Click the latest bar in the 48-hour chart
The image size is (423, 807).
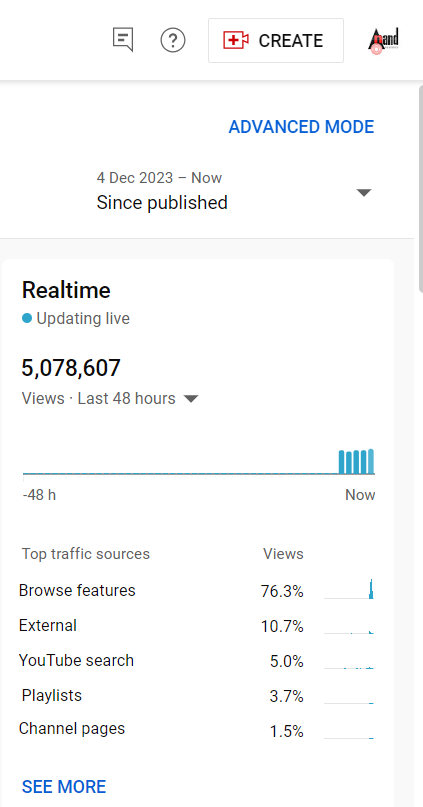pos(371,461)
